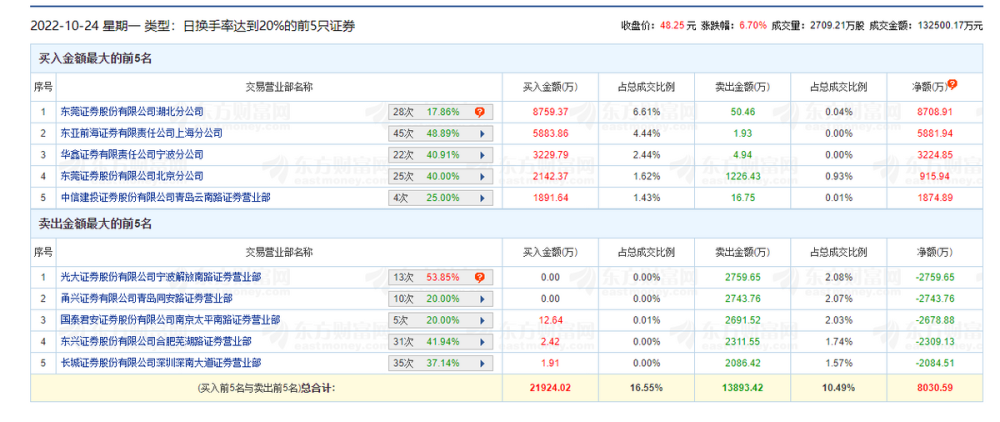Image resolution: width=1000 pixels, height=422 pixels.
Task: Select the green sell amount 2759.65 cell
Action: pyautogui.click(x=742, y=277)
